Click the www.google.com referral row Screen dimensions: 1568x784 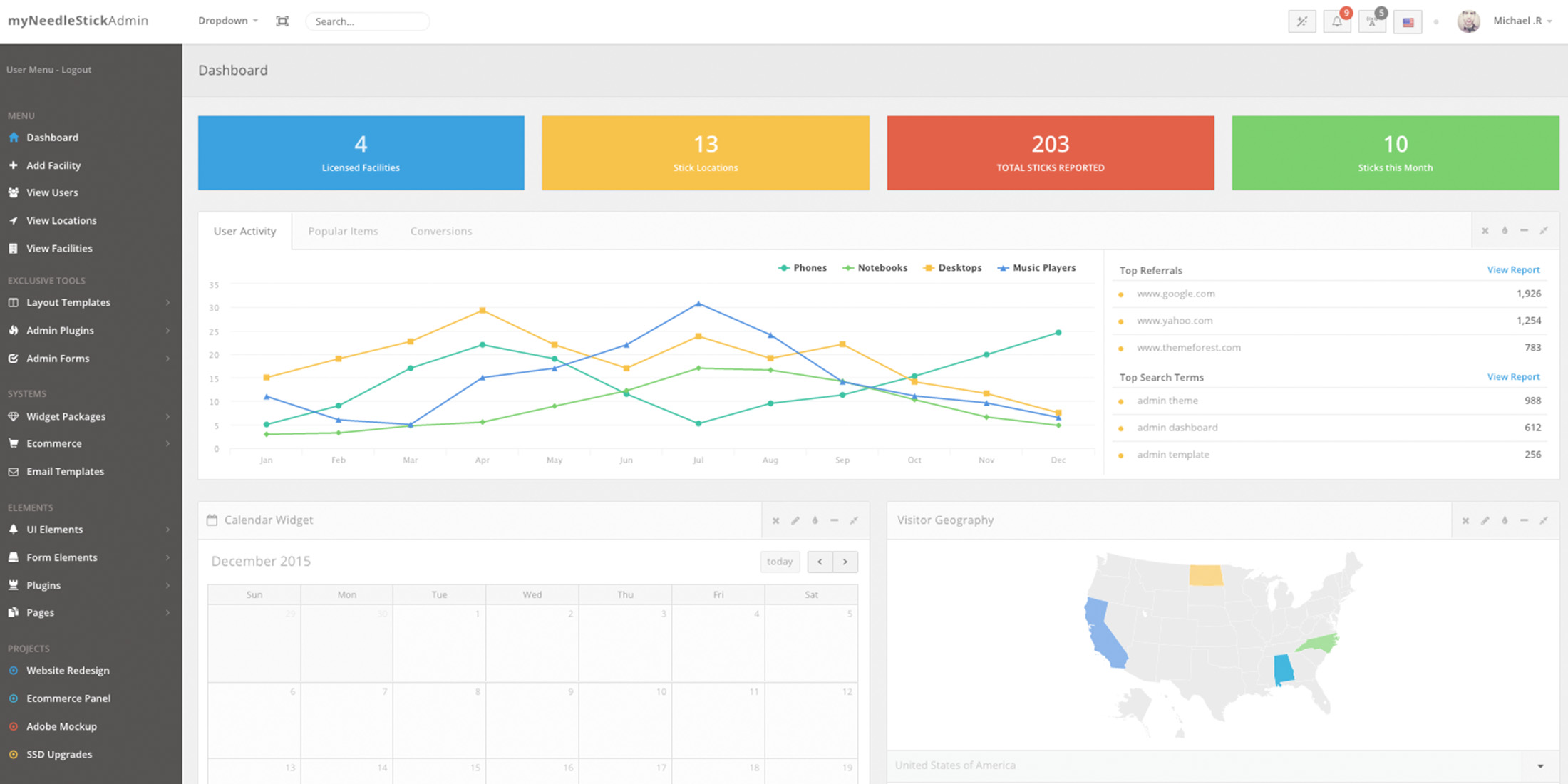click(1330, 294)
